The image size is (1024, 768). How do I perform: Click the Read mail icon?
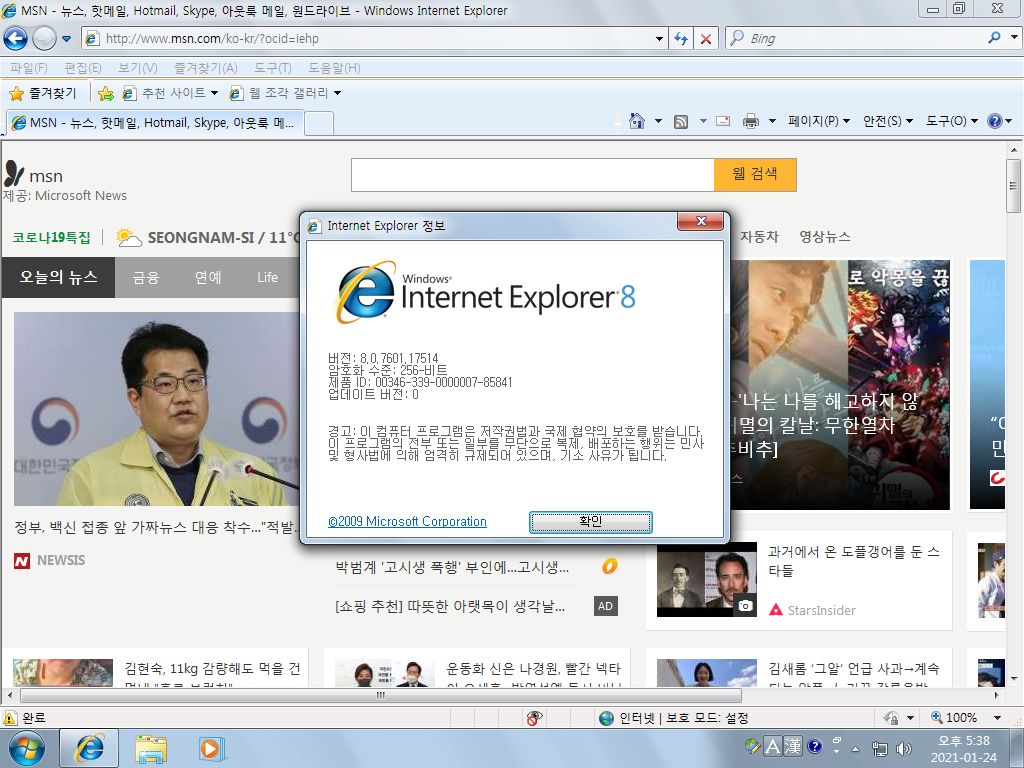click(x=723, y=121)
